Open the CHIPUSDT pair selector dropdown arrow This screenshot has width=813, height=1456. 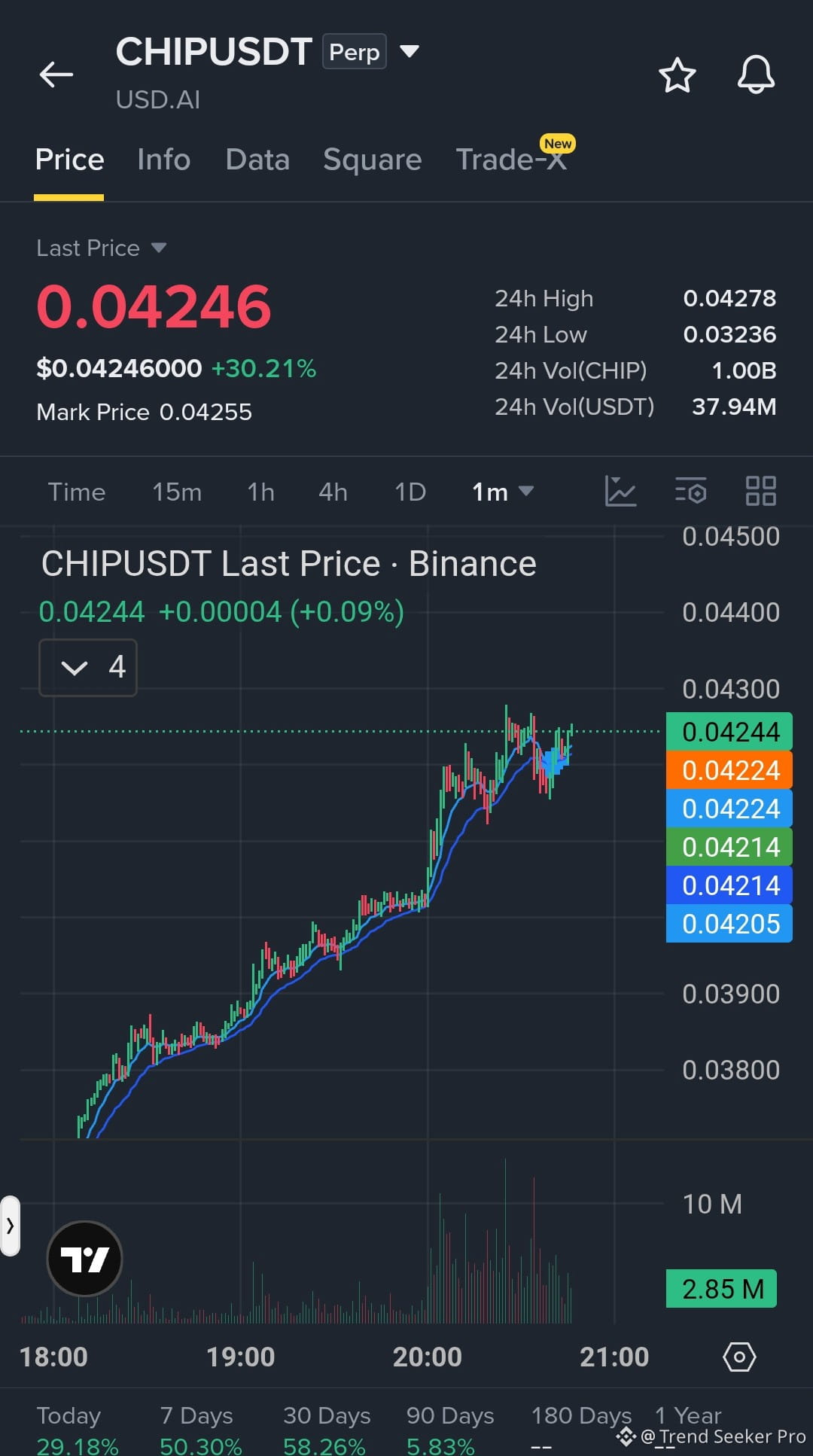coord(410,51)
